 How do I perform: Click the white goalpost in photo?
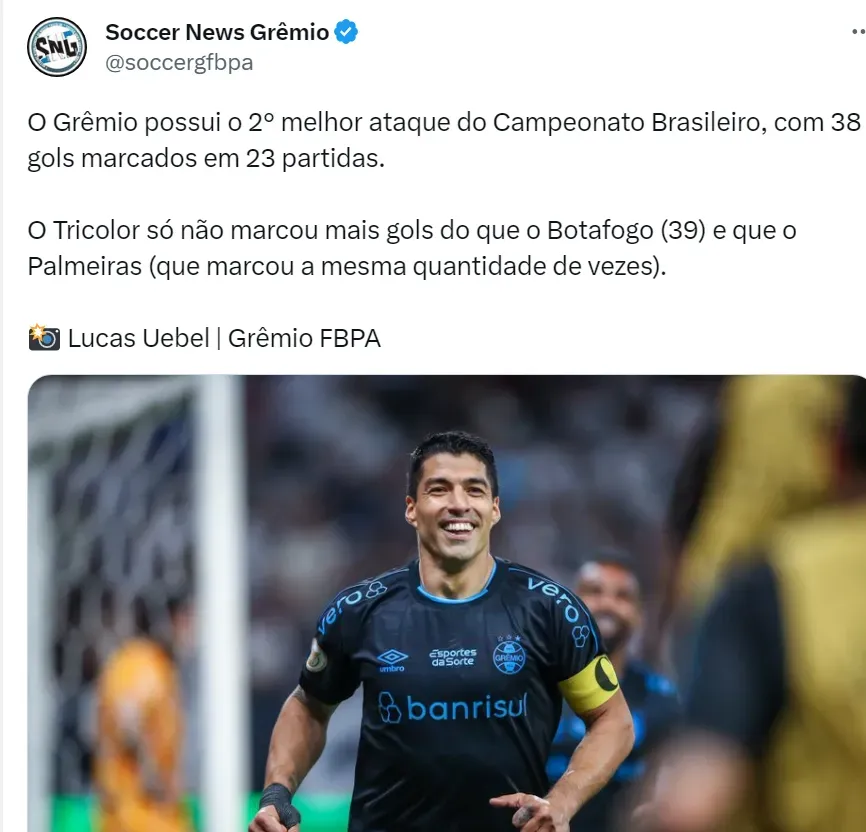pyautogui.click(x=221, y=602)
